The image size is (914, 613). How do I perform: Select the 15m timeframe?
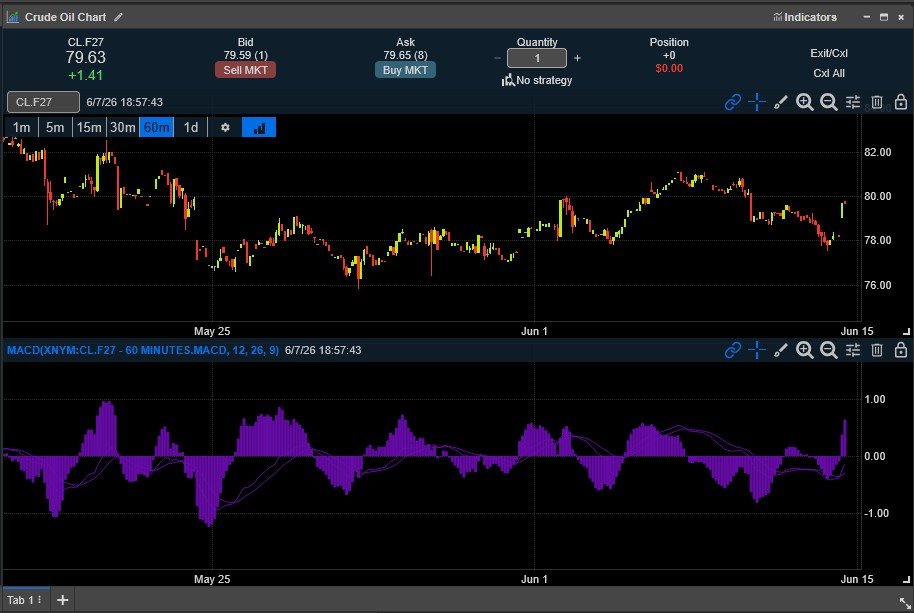tap(89, 128)
